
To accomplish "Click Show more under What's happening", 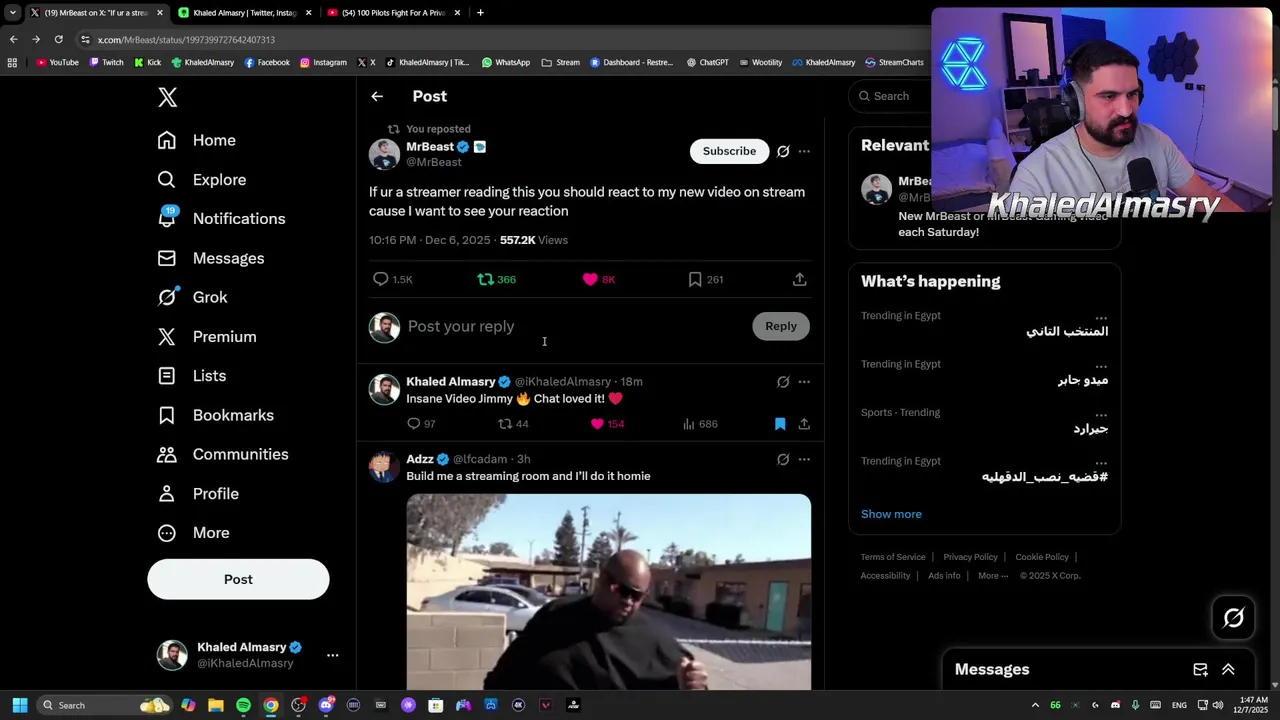I will (x=891, y=514).
